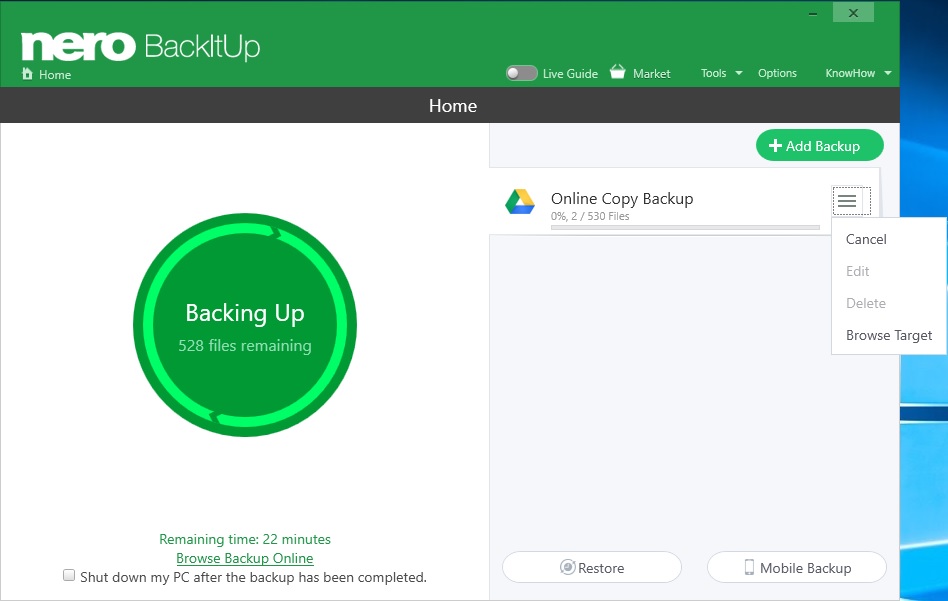The width and height of the screenshot is (948, 601).
Task: Select Browse Target from the context menu
Action: 888,336
